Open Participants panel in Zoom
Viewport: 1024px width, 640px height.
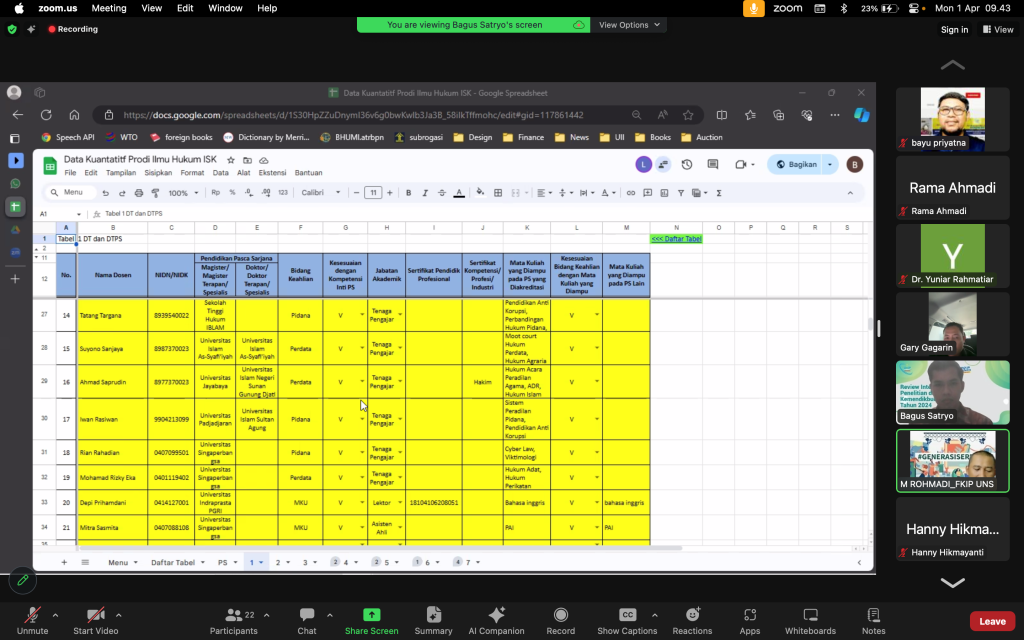[233, 621]
